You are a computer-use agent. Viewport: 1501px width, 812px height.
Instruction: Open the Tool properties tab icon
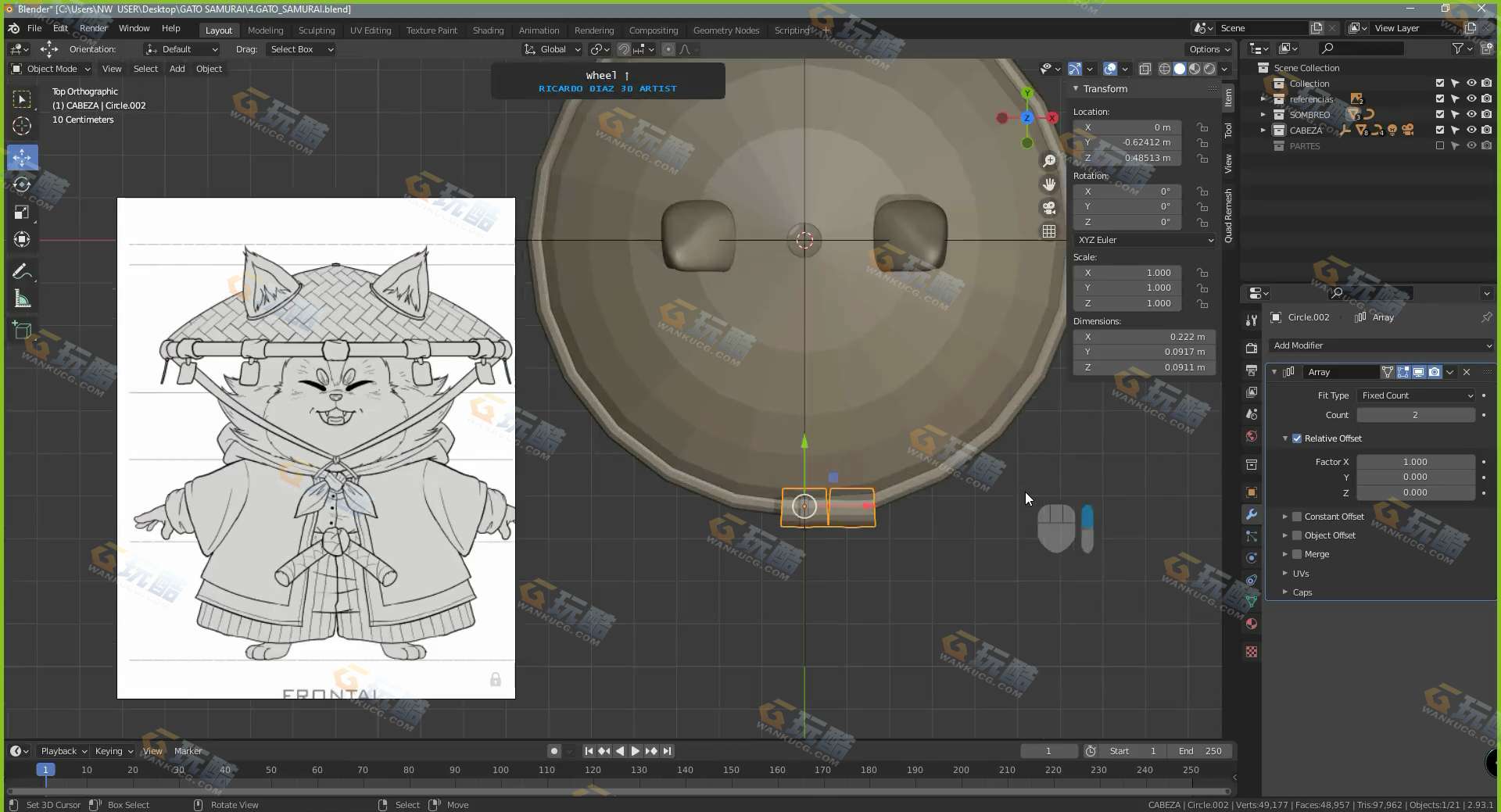(x=1252, y=320)
